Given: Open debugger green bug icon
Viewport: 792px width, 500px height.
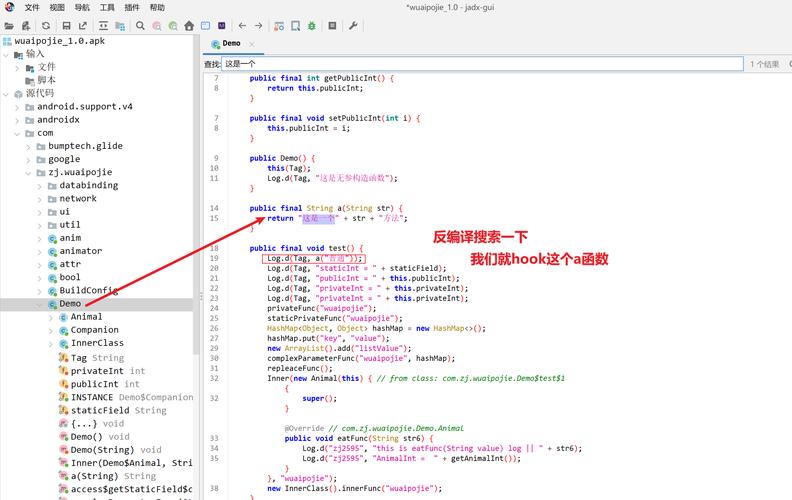Looking at the screenshot, I should pos(312,26).
